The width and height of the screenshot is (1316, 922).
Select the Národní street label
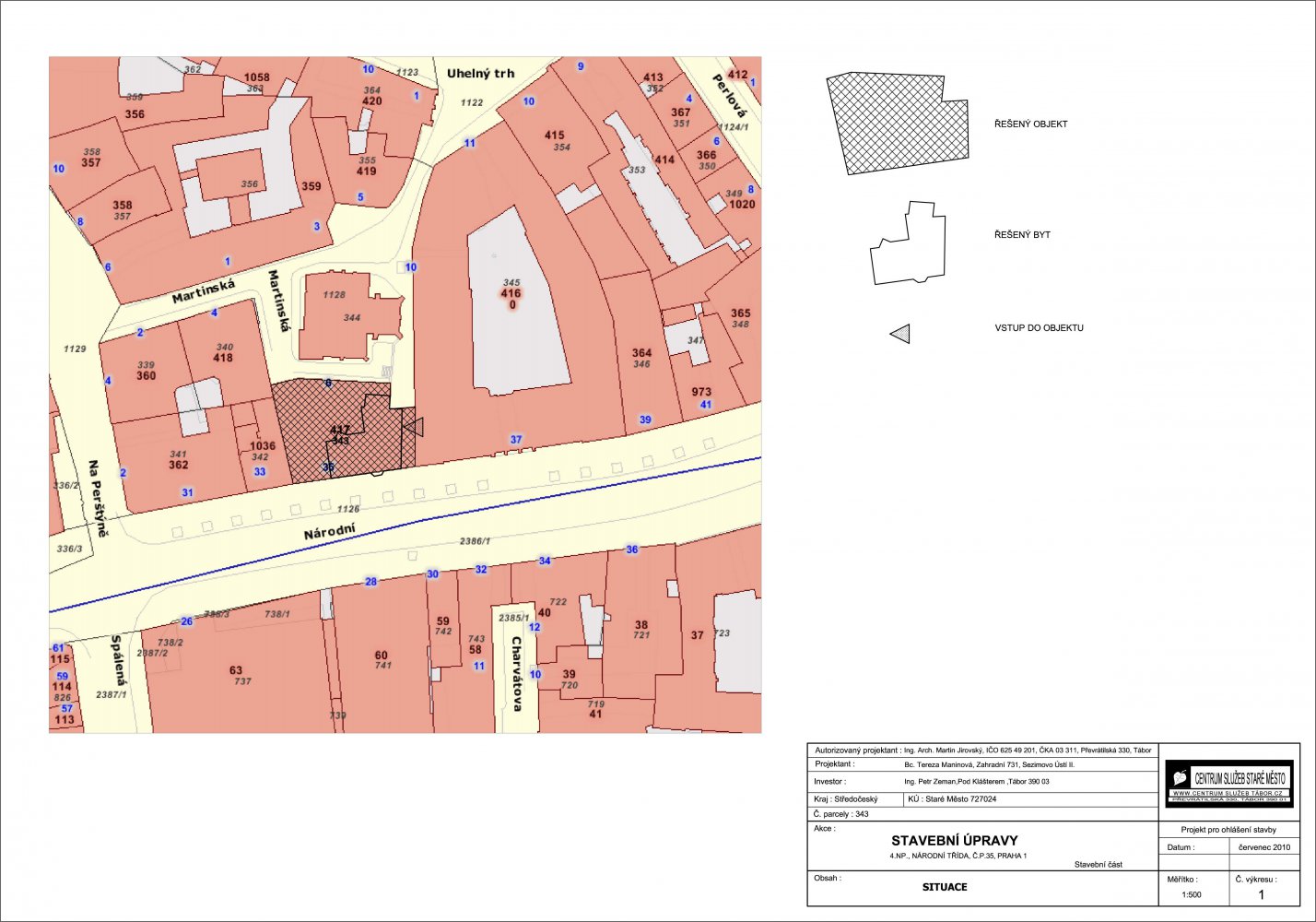pos(329,532)
